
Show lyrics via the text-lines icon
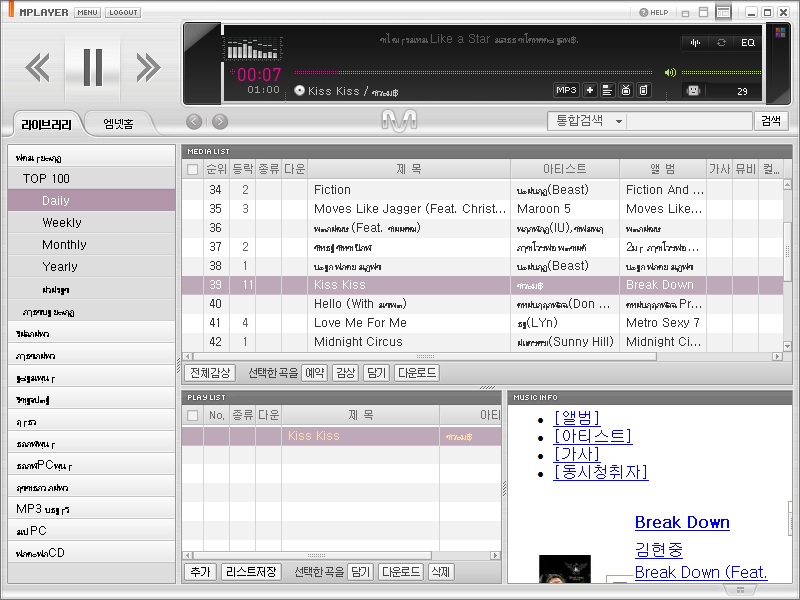tap(608, 90)
